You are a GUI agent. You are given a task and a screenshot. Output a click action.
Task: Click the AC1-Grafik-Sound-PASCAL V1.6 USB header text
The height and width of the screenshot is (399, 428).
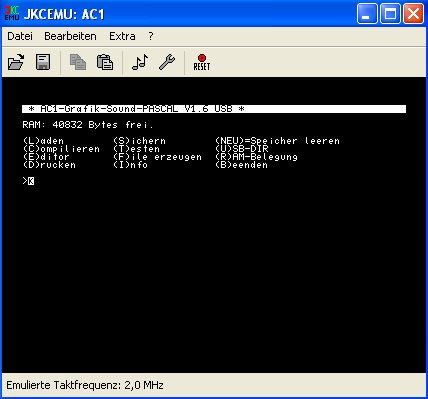[x=137, y=109]
